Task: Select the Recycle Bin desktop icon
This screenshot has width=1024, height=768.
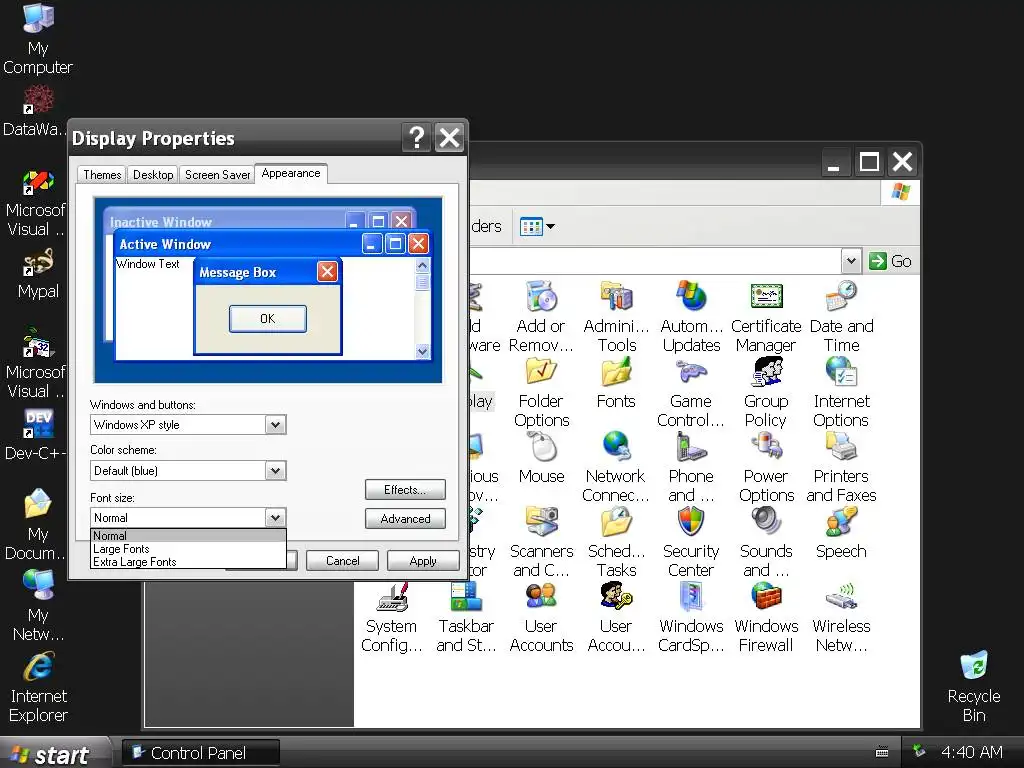Action: 974,687
